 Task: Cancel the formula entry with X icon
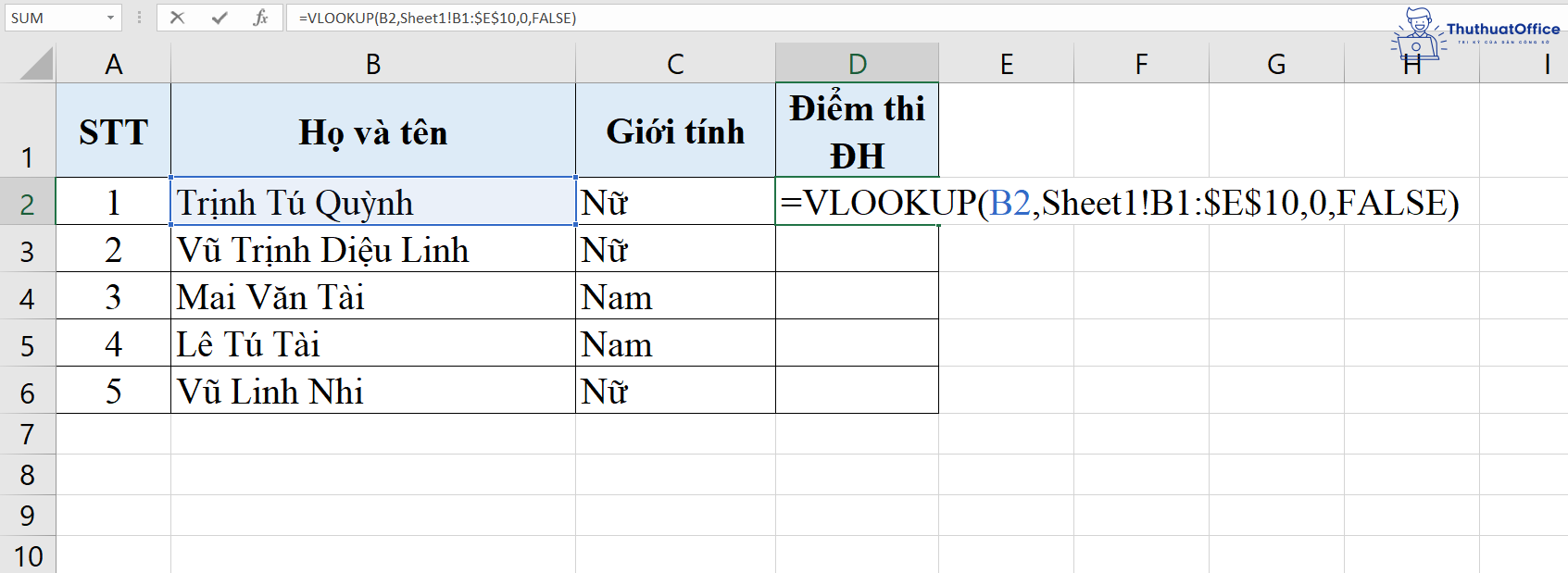[x=178, y=18]
